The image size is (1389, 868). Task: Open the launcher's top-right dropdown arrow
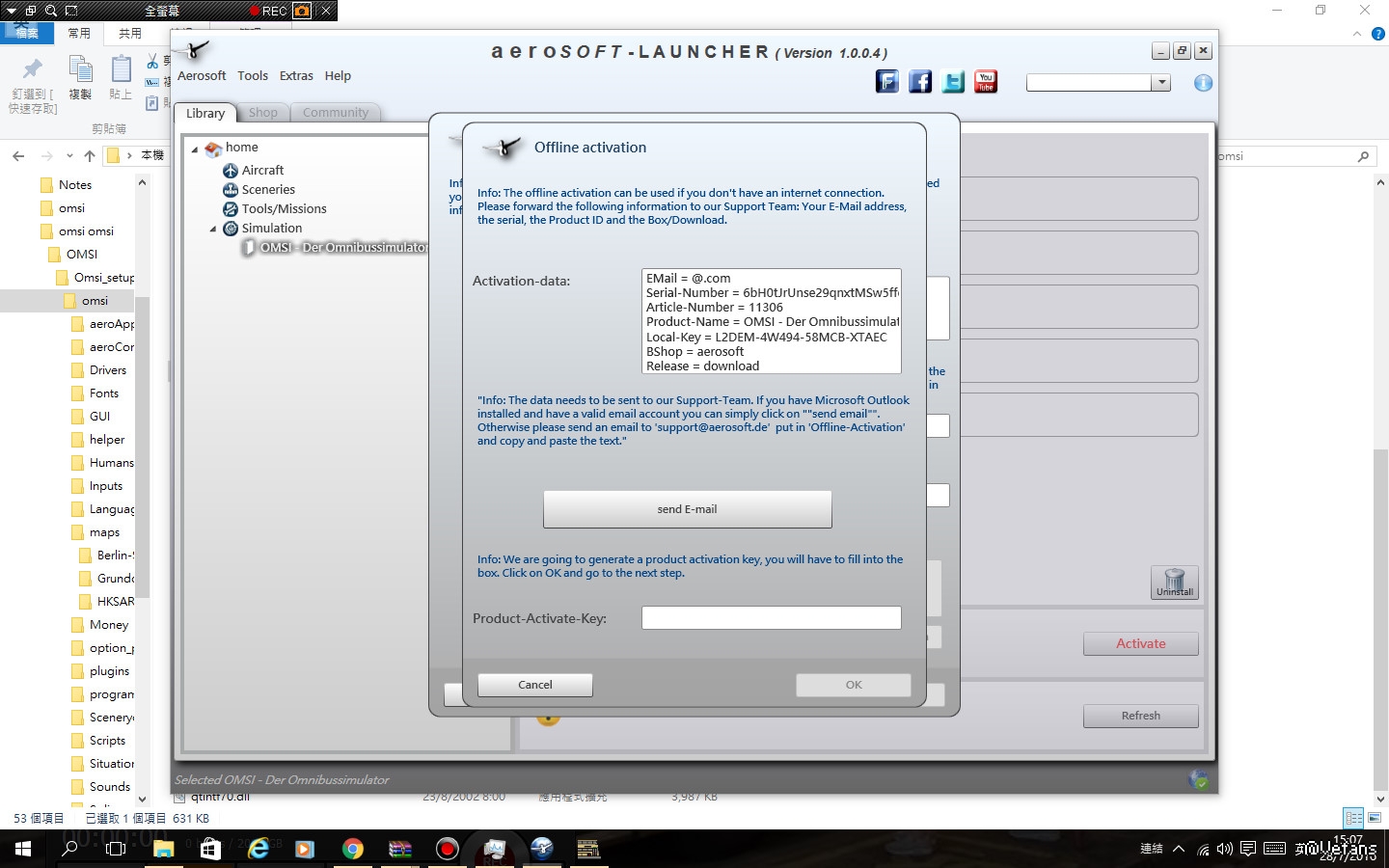(x=1161, y=83)
